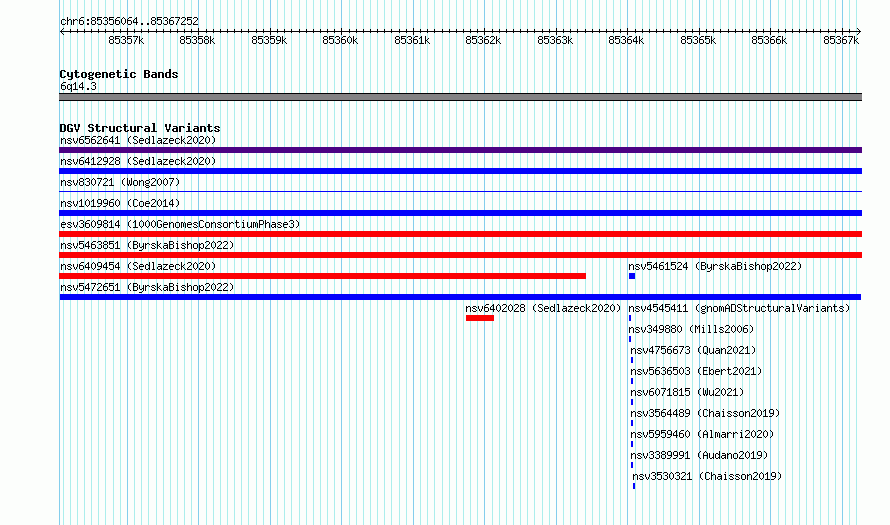Open nsv6402028 (Sedlazeck2020) variant label
The width and height of the screenshot is (890, 525).
coord(543,308)
